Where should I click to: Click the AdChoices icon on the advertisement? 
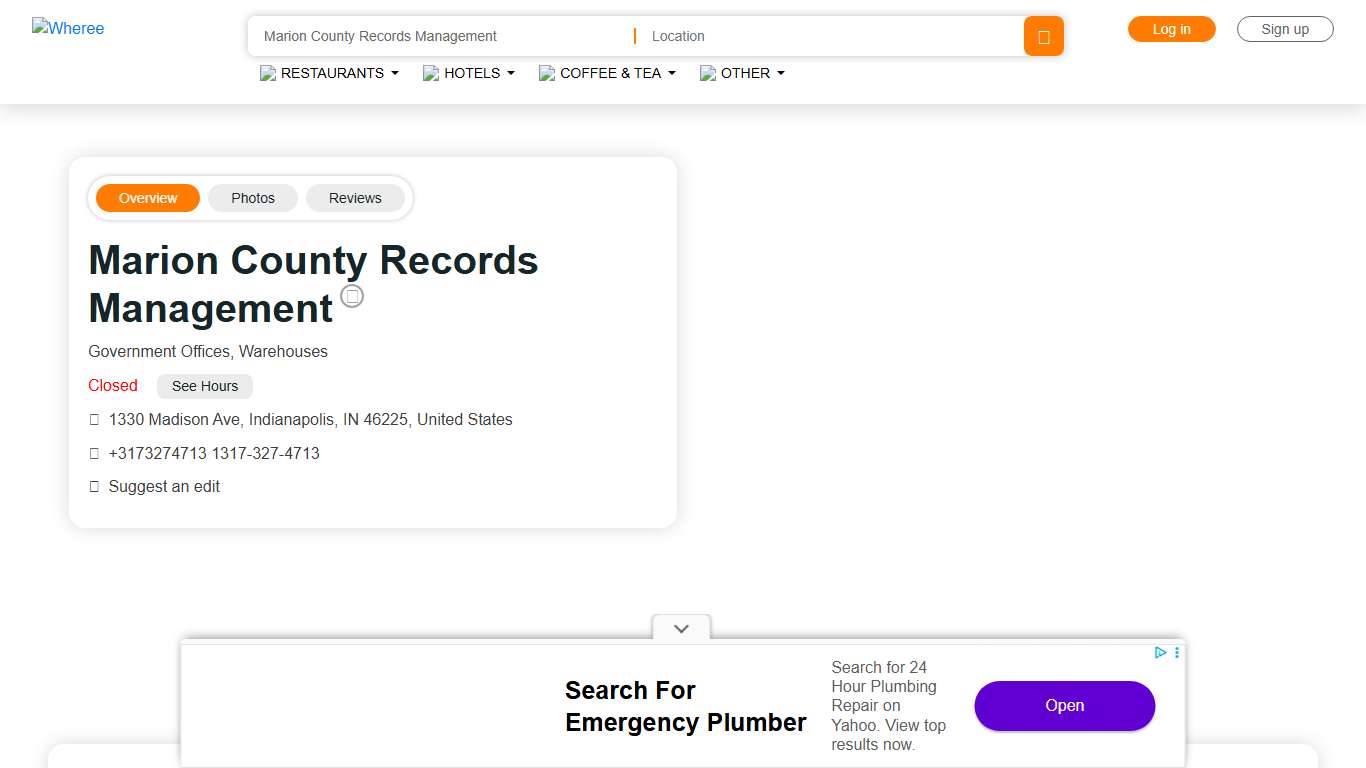tap(1160, 652)
